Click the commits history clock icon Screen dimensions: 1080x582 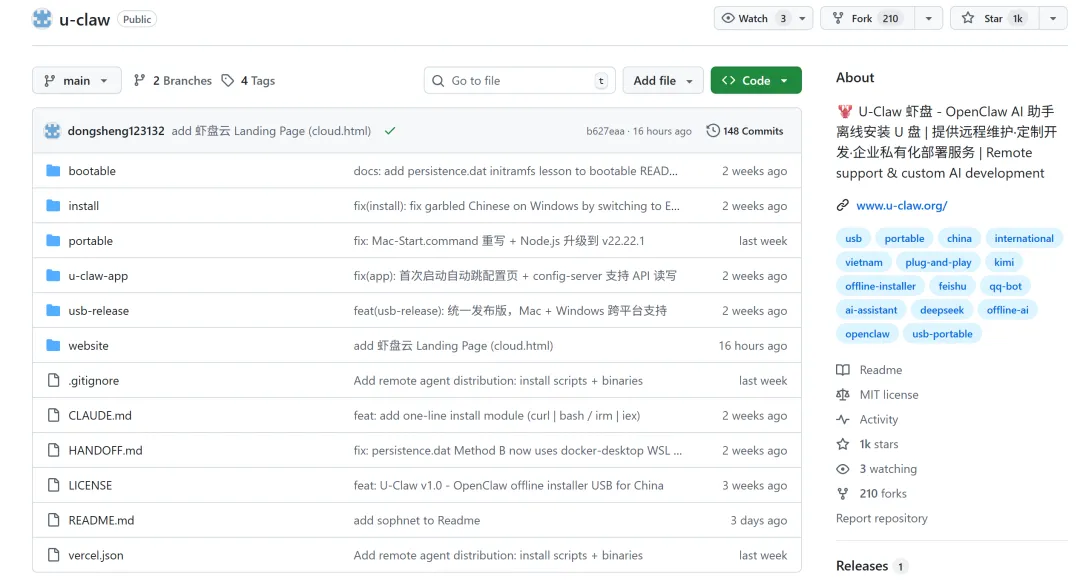coord(713,131)
